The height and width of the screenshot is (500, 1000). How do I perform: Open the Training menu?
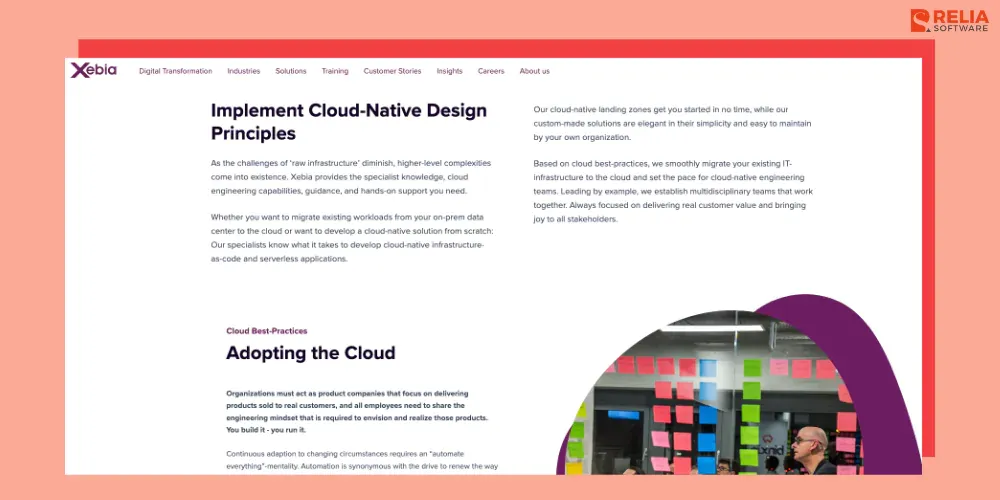point(335,71)
